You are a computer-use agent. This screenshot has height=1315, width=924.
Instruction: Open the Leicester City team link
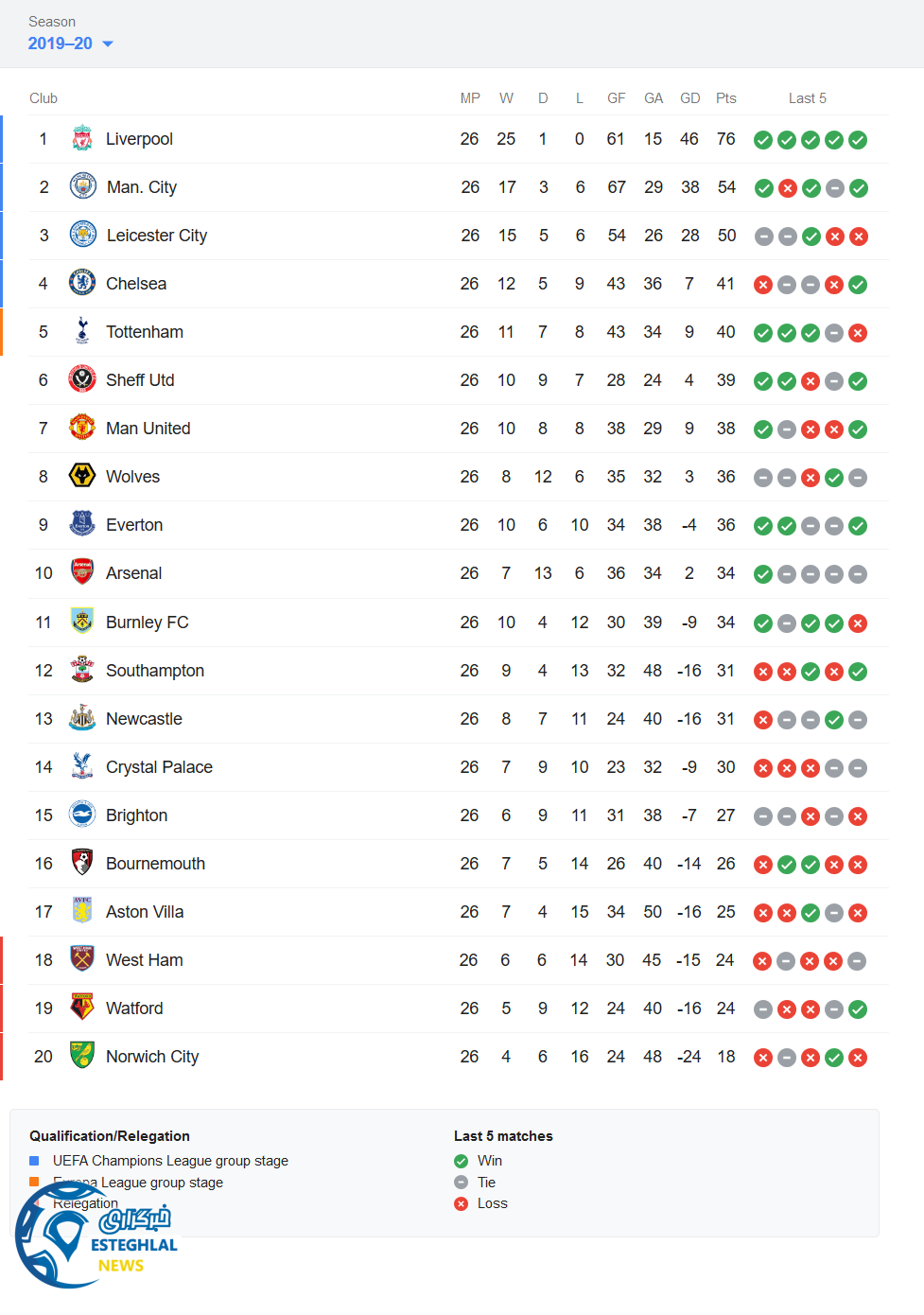(156, 236)
